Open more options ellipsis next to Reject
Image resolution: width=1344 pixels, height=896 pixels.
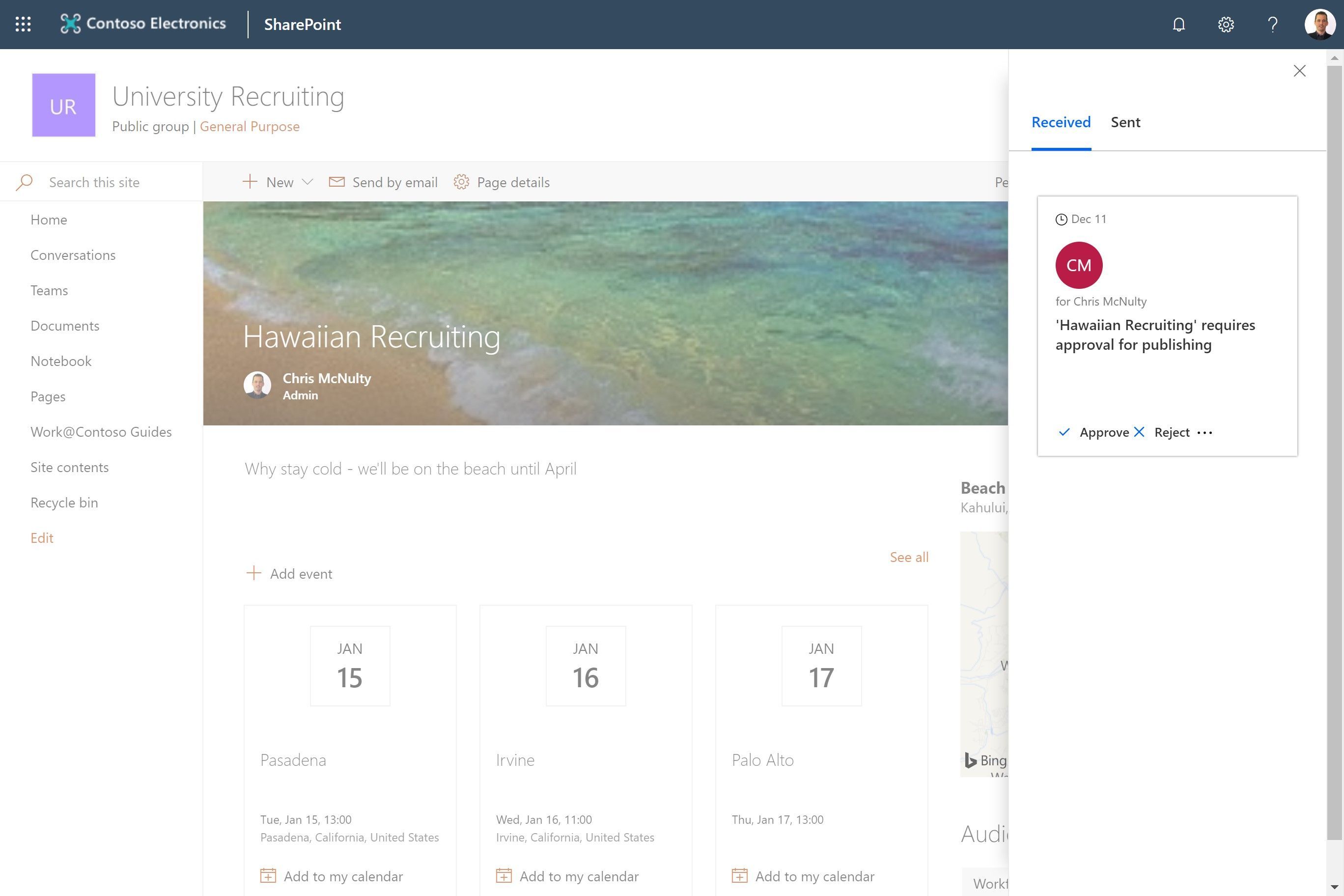1204,433
